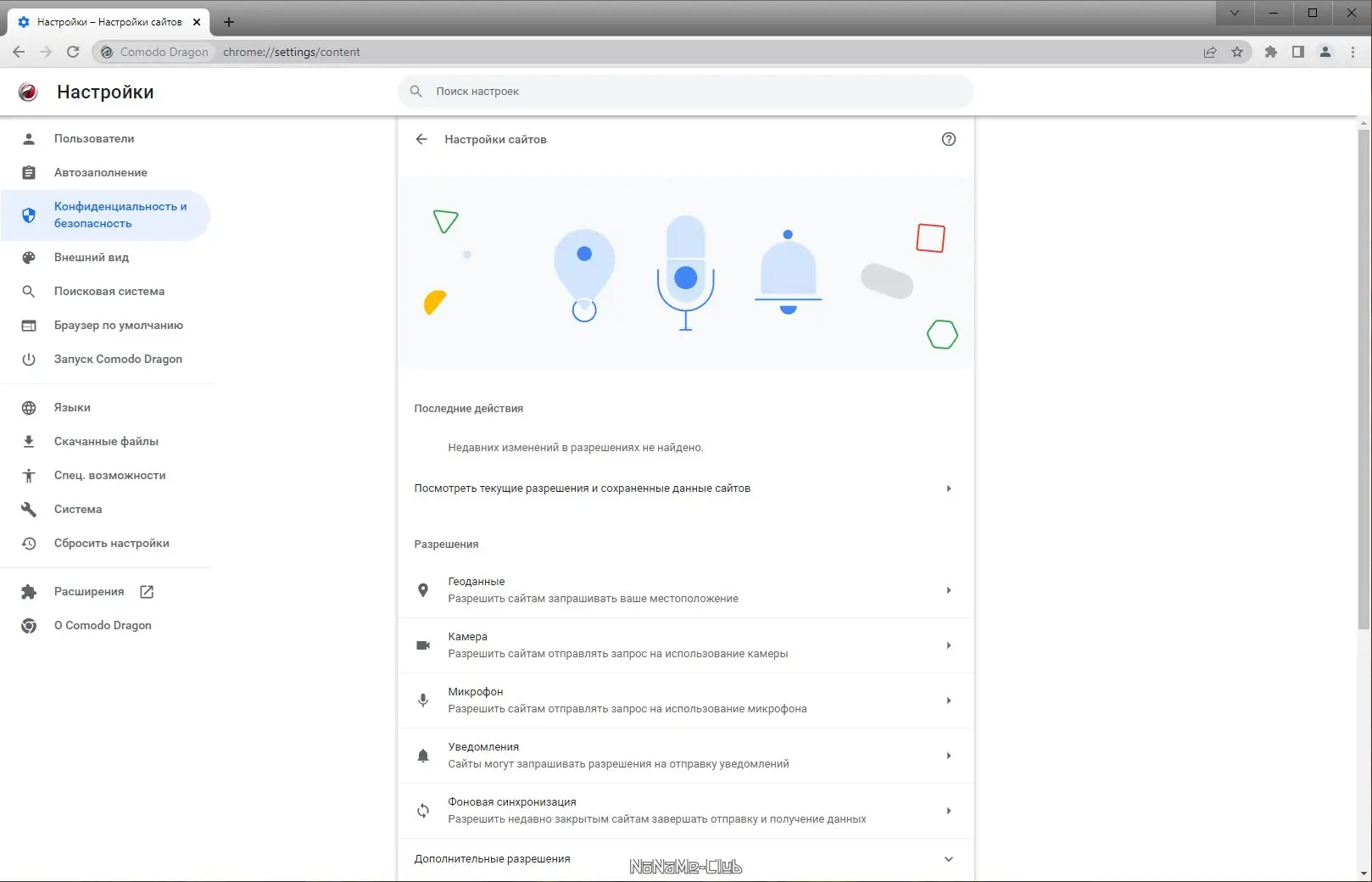1372x882 pixels.
Task: Expand Дополнительные разрешения section
Action: pyautogui.click(x=685, y=859)
